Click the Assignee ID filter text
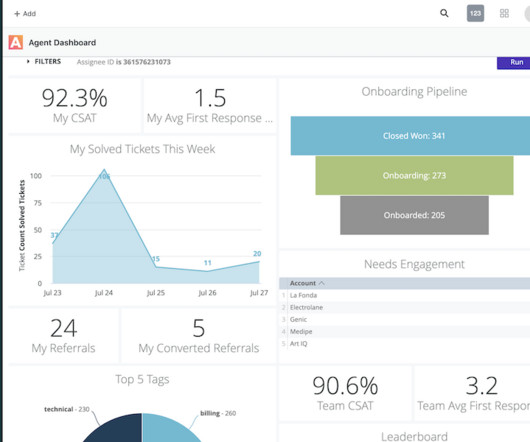 click(x=124, y=62)
